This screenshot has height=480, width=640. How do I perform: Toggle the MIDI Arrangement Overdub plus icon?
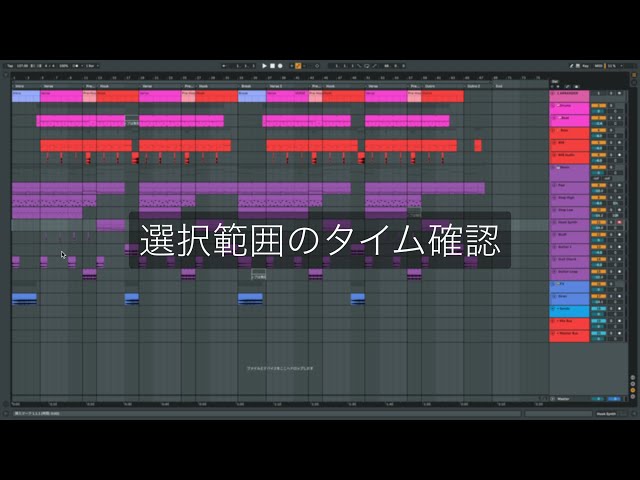[291, 66]
